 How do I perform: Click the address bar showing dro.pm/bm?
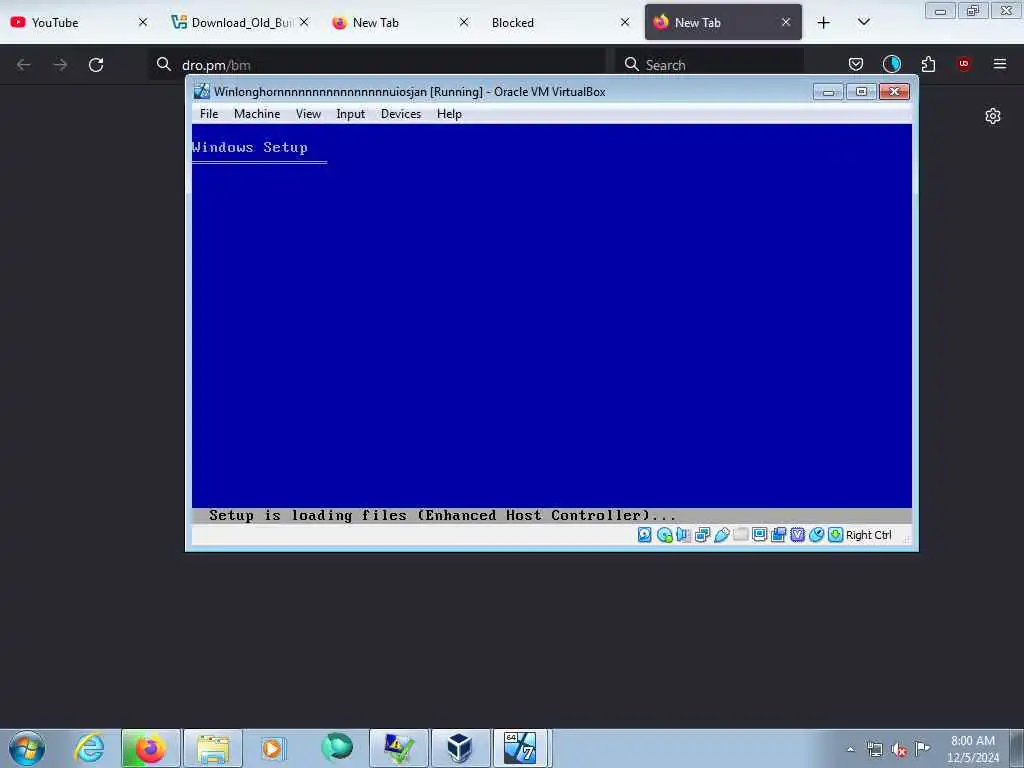point(377,65)
